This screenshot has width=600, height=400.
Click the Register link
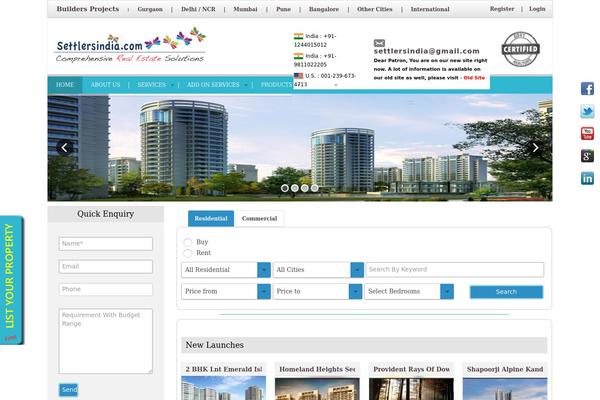pos(502,9)
